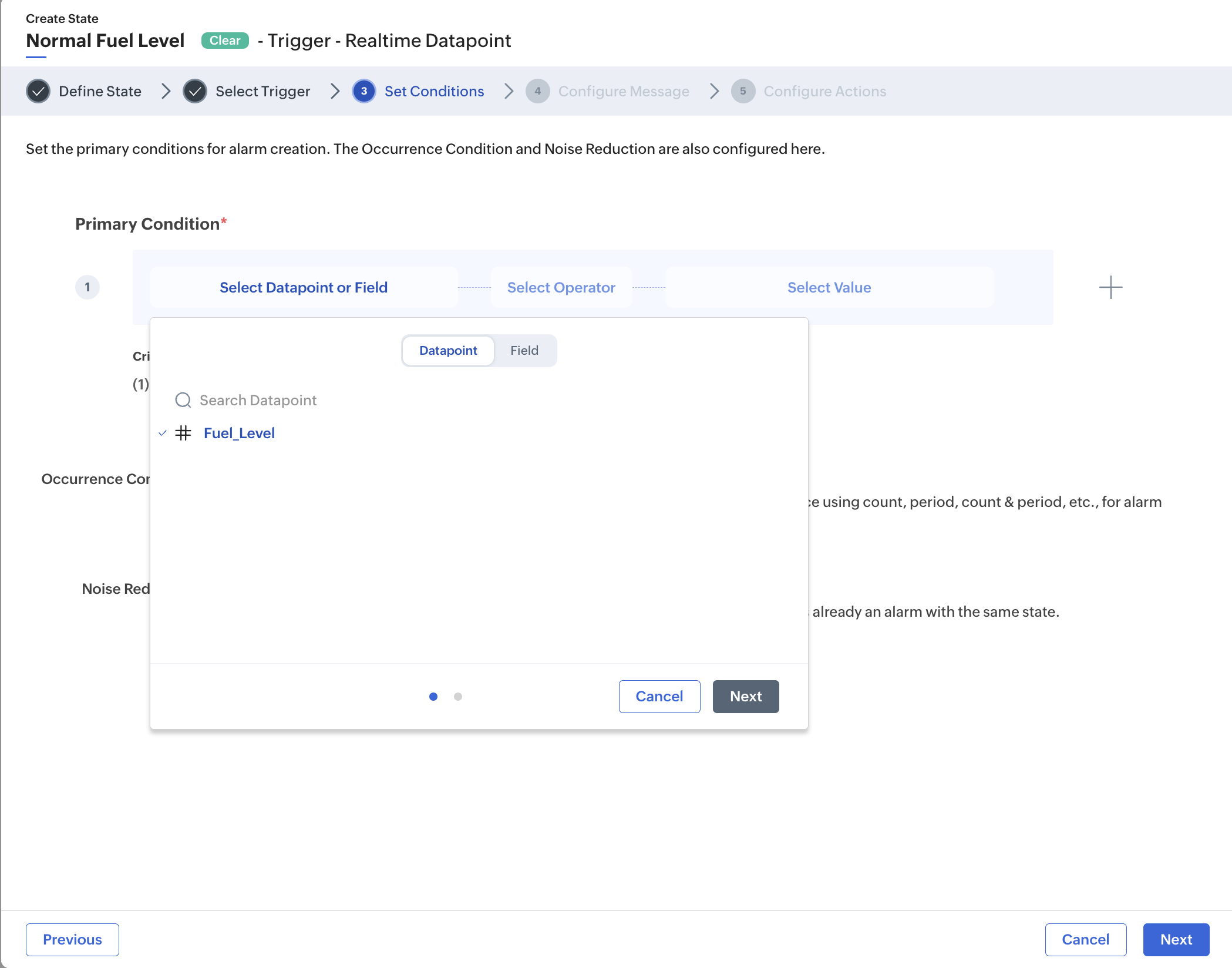Click the Set Conditions step label
The height and width of the screenshot is (968, 1232).
click(435, 91)
